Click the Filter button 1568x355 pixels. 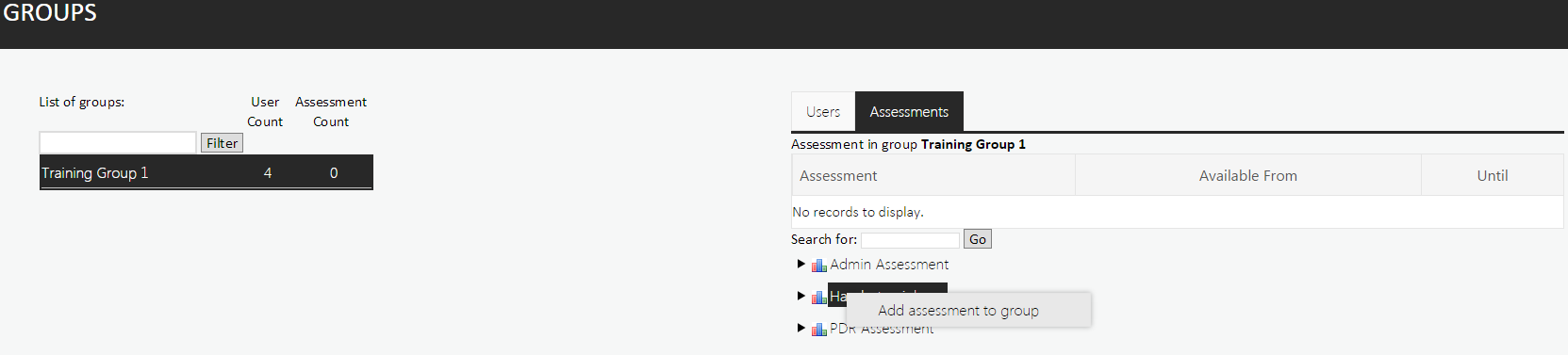pos(222,143)
